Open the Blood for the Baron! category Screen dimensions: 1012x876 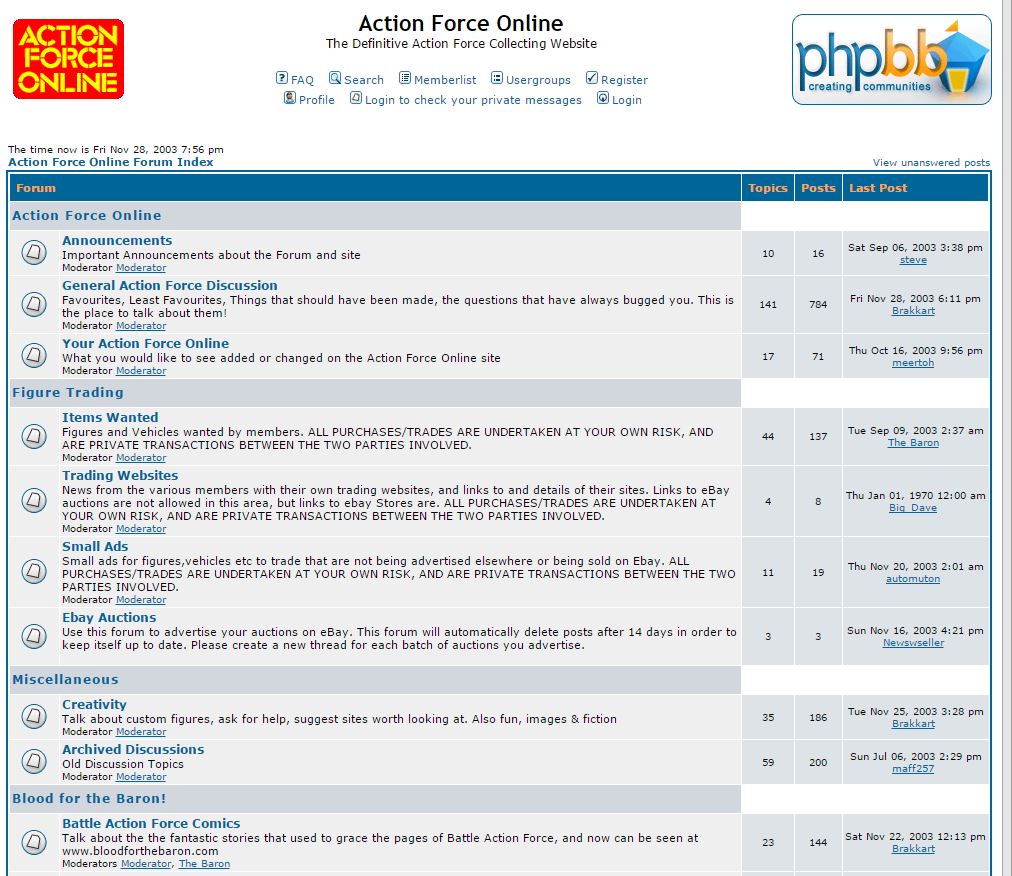[89, 799]
